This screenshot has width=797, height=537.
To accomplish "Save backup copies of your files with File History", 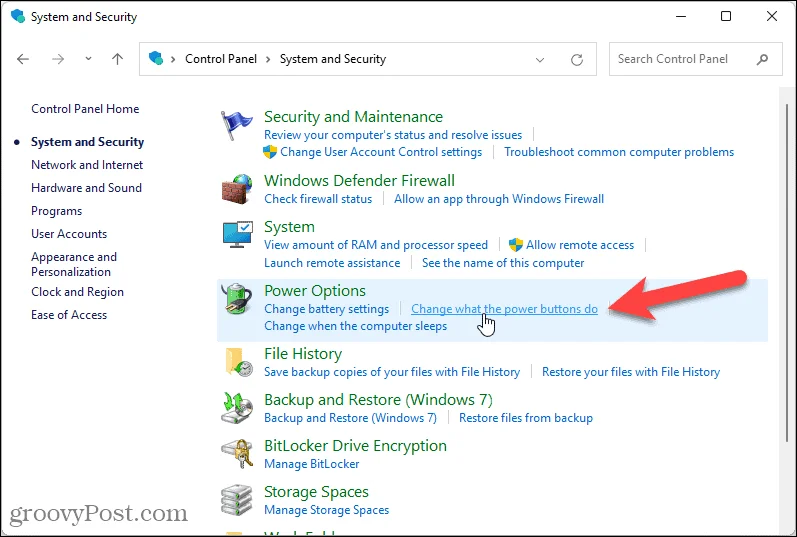I will (x=392, y=372).
